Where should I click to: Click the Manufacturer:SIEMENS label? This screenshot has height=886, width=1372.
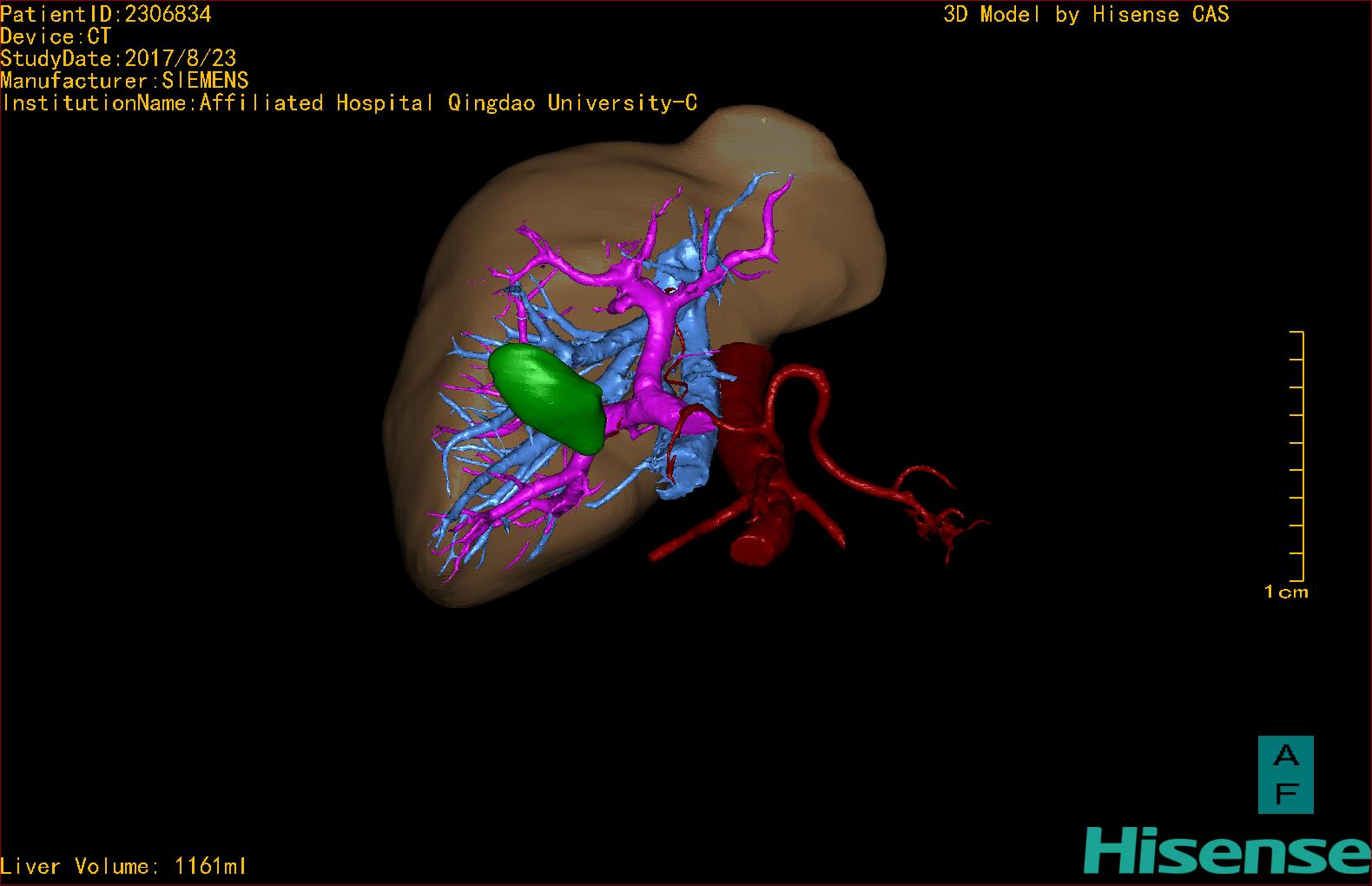coord(125,81)
